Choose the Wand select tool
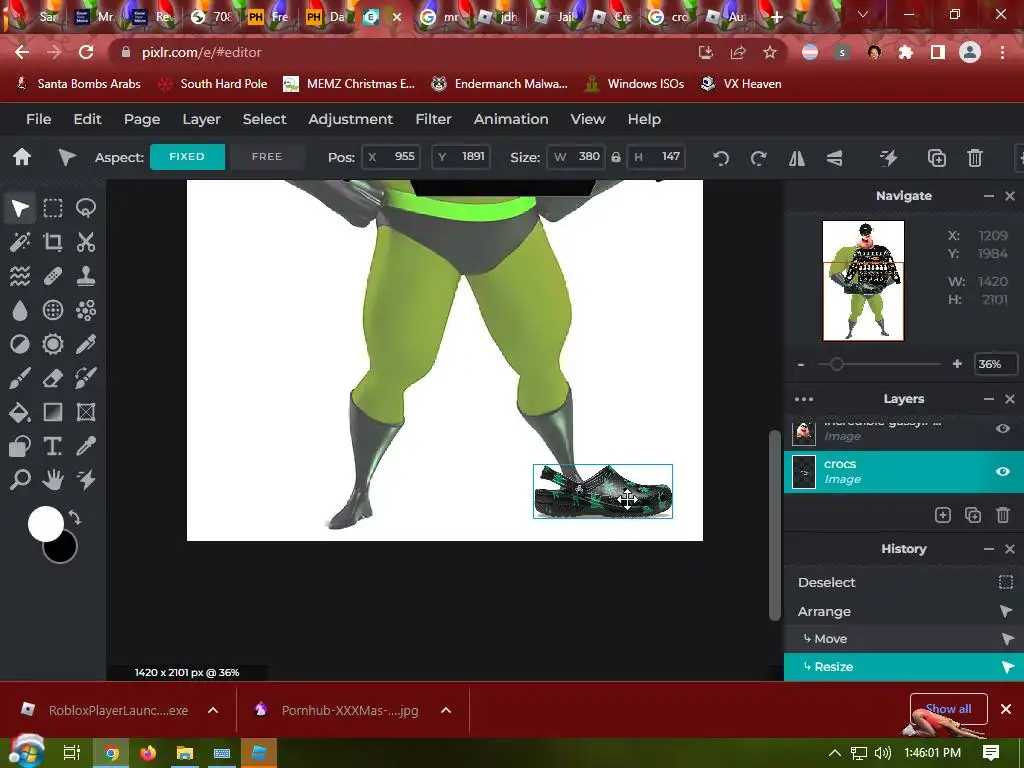The height and width of the screenshot is (768, 1024). pyautogui.click(x=20, y=242)
